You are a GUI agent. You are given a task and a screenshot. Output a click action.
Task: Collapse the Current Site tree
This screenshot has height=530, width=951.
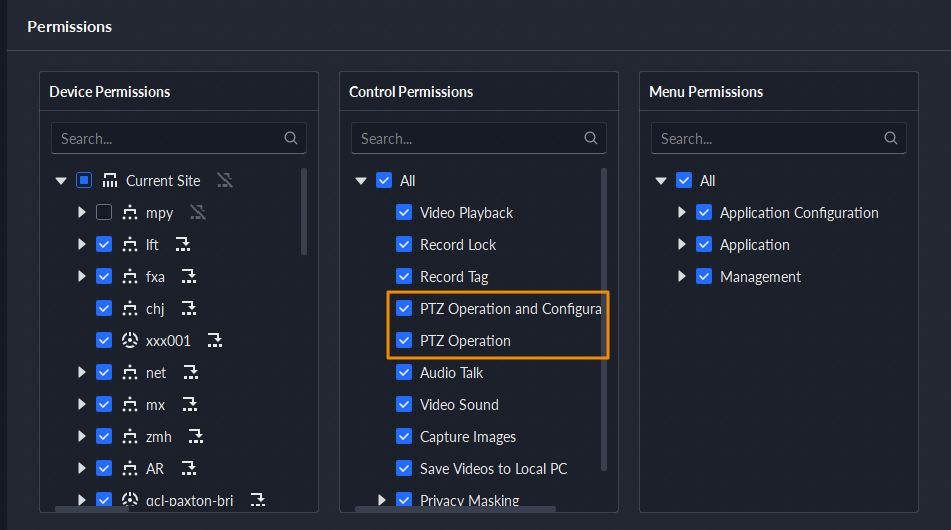point(61,181)
